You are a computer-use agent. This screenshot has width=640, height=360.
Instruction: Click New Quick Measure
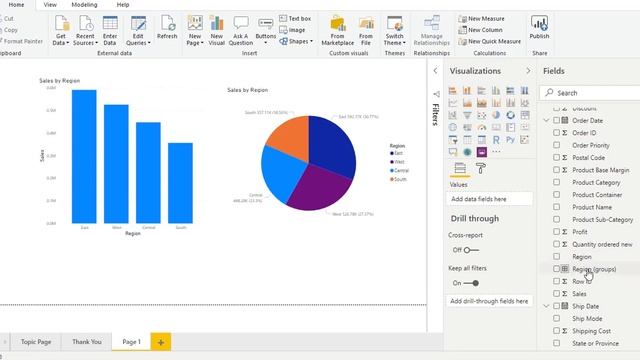pos(489,41)
